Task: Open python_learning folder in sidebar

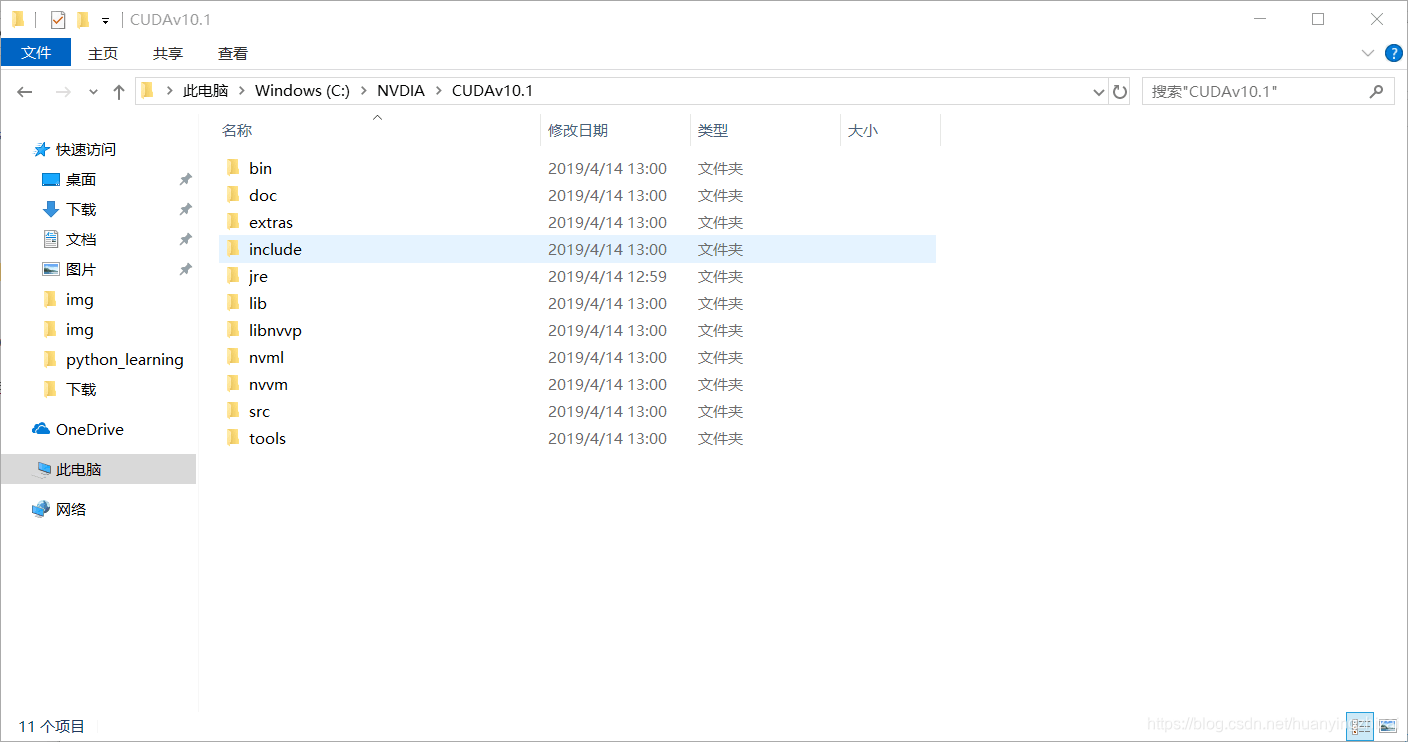Action: pos(124,359)
